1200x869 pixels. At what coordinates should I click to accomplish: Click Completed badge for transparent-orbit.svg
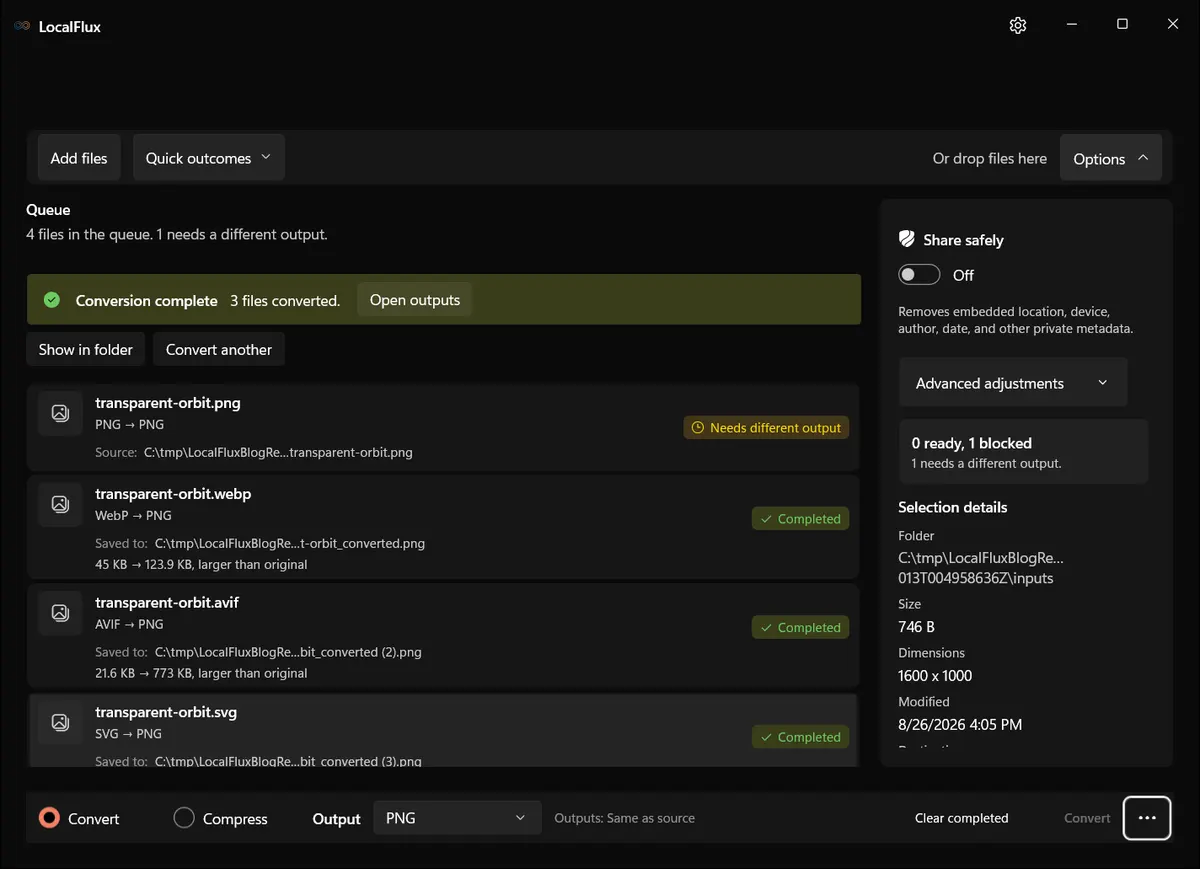pyautogui.click(x=800, y=737)
